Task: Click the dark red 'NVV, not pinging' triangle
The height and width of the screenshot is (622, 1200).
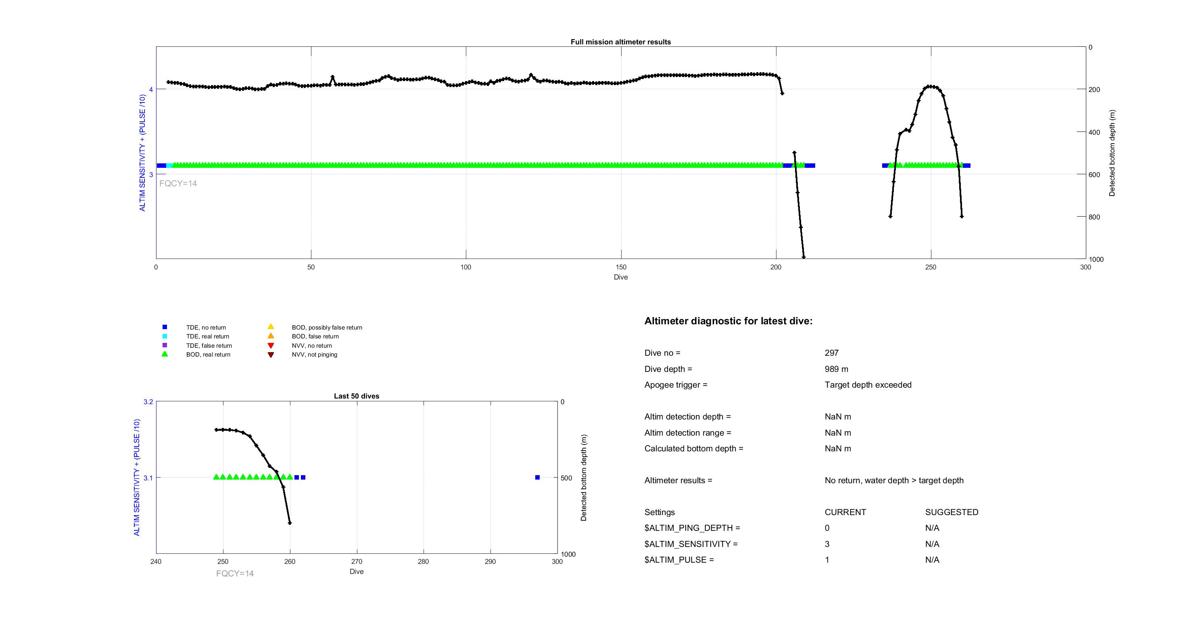Action: pos(270,354)
